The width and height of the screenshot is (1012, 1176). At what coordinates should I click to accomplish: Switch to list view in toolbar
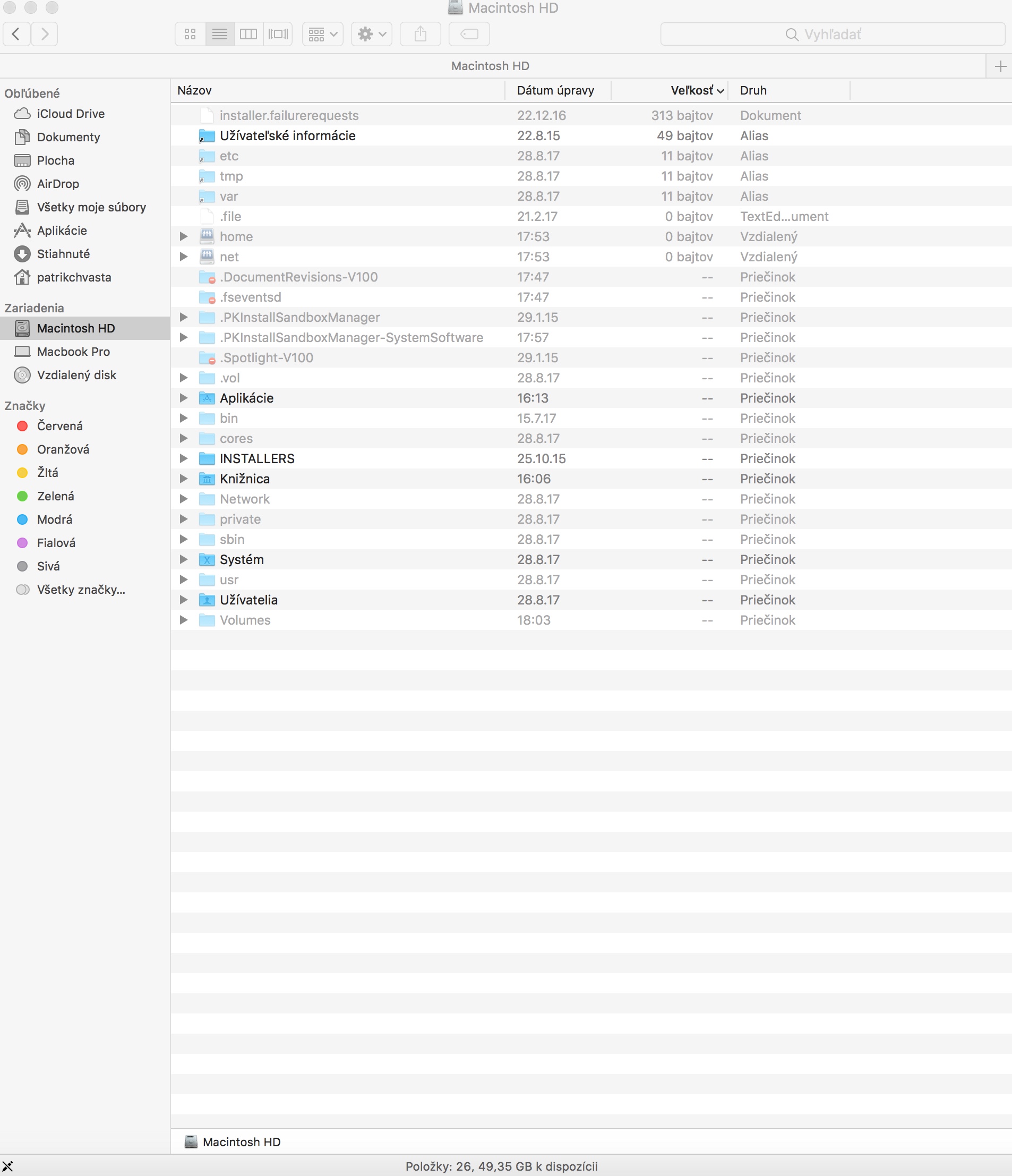click(219, 34)
